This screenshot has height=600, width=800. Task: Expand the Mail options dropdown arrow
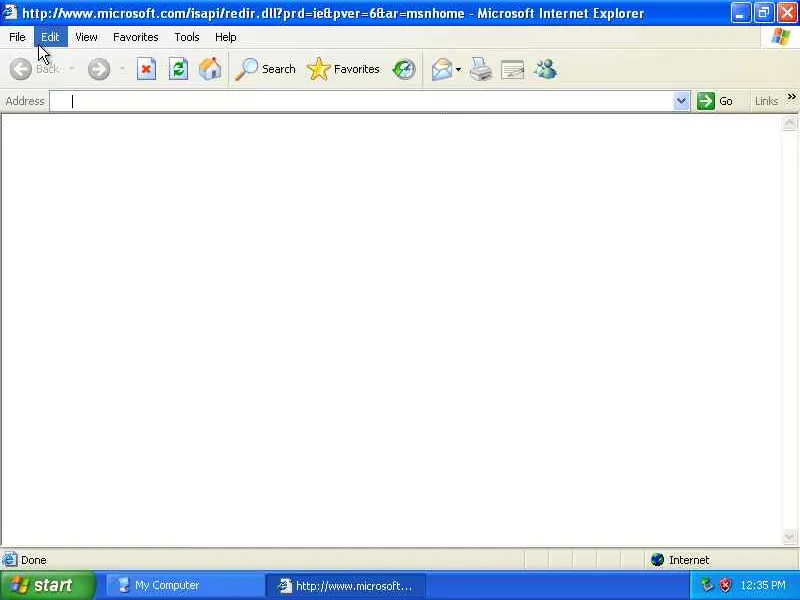tap(458, 69)
